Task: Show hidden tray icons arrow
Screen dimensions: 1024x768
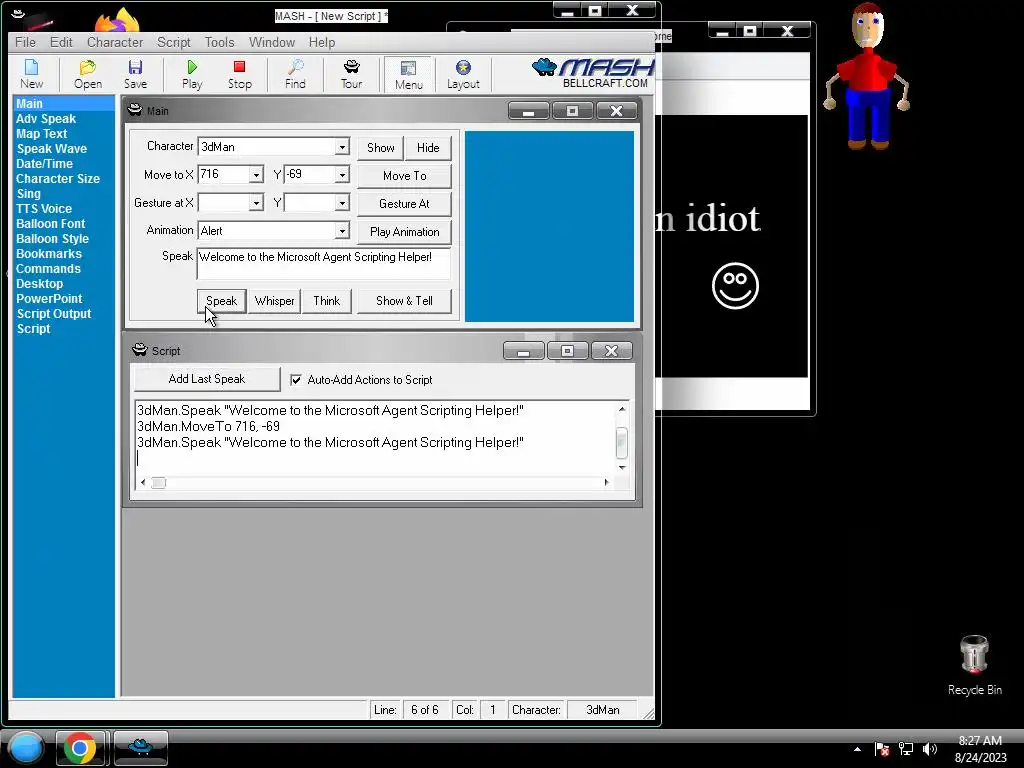Action: [x=857, y=749]
